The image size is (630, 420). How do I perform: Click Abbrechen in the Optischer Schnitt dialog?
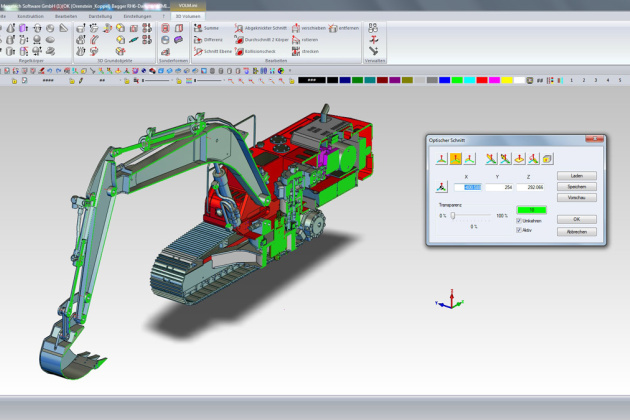(x=575, y=231)
